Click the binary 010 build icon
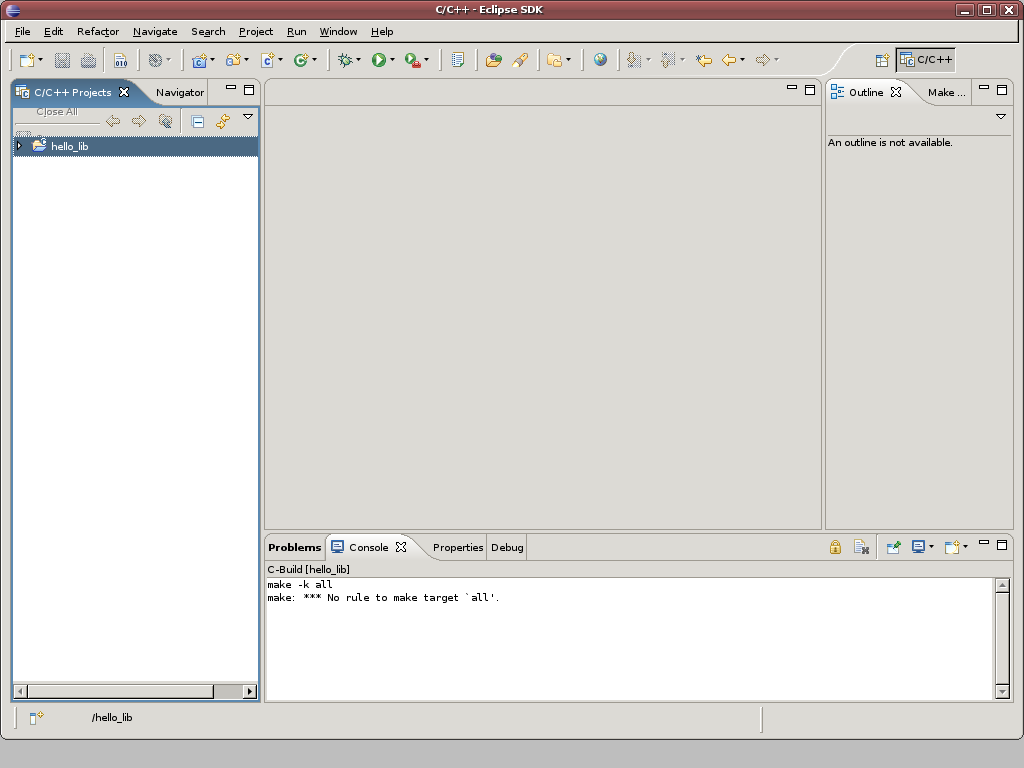Viewport: 1024px width, 768px height. [121, 60]
